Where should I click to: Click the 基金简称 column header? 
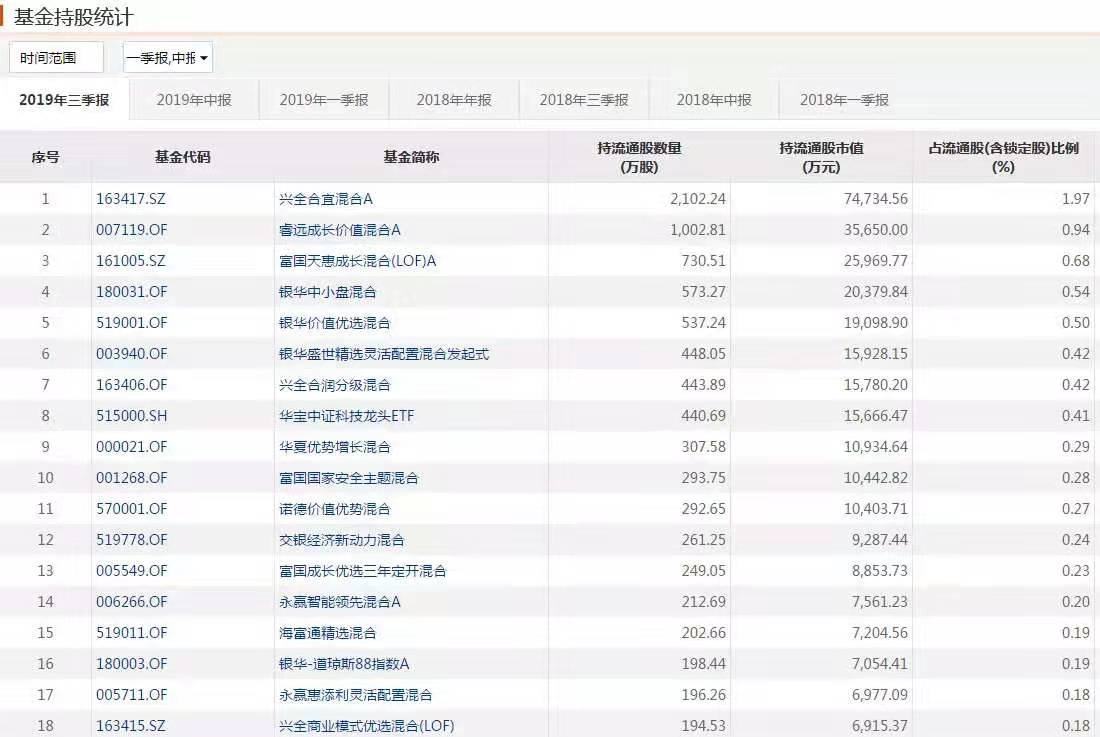point(411,157)
